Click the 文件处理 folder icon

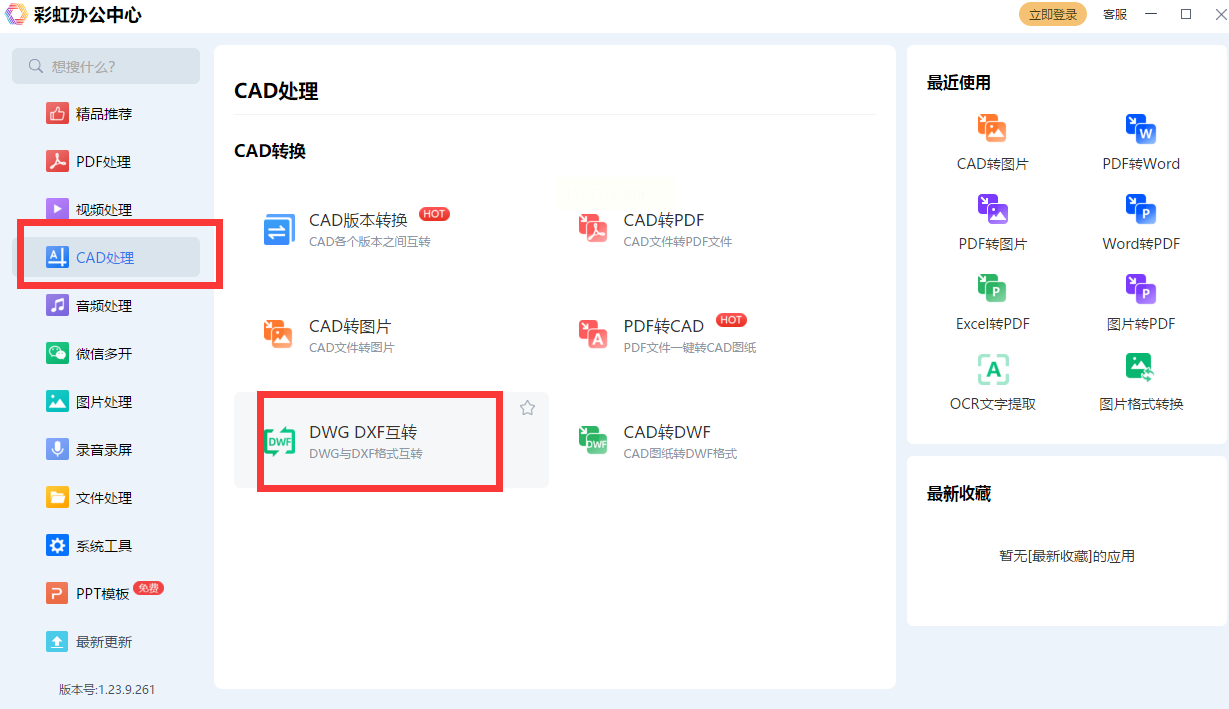57,497
